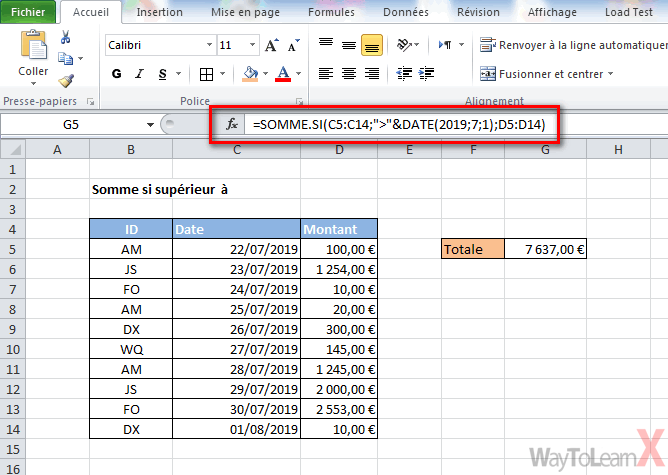The width and height of the screenshot is (668, 475).
Task: Increase font size with large A icon
Action: click(x=271, y=45)
